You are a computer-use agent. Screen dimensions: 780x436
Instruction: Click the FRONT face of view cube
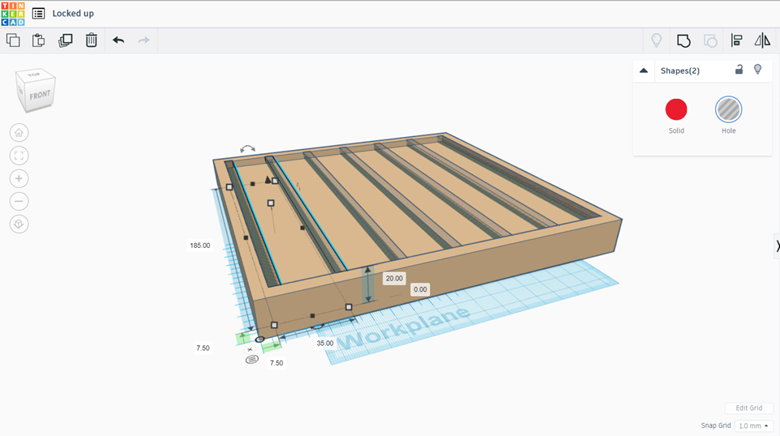[x=40, y=95]
